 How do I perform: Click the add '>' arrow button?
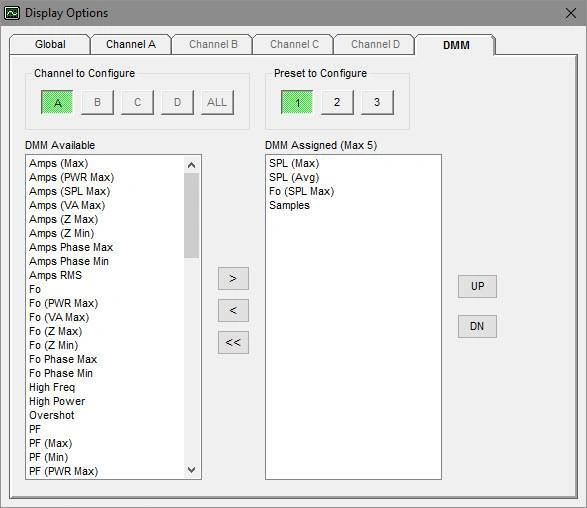point(233,278)
